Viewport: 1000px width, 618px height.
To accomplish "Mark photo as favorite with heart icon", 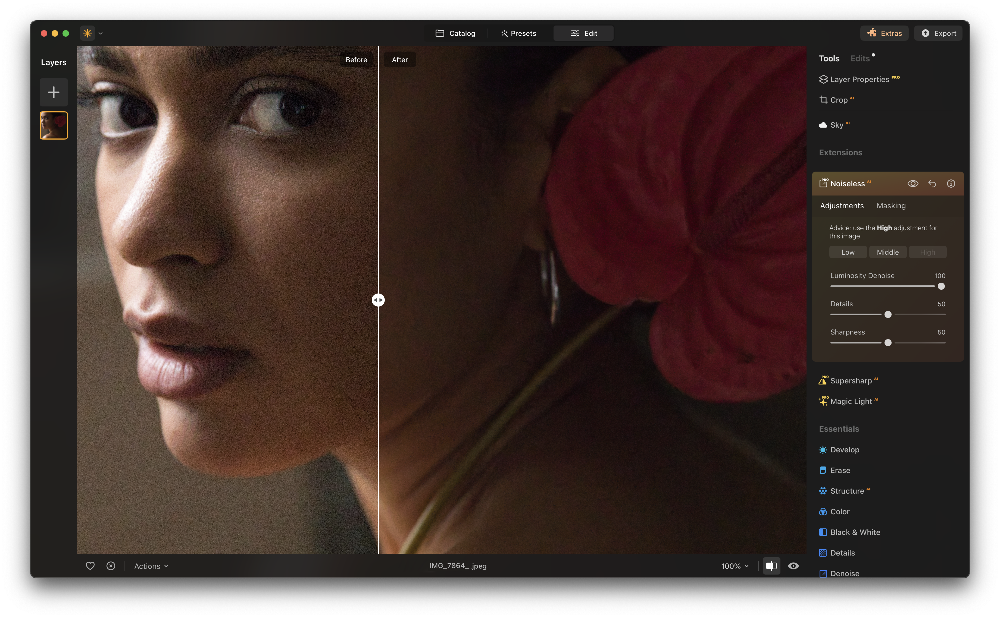I will [x=90, y=566].
